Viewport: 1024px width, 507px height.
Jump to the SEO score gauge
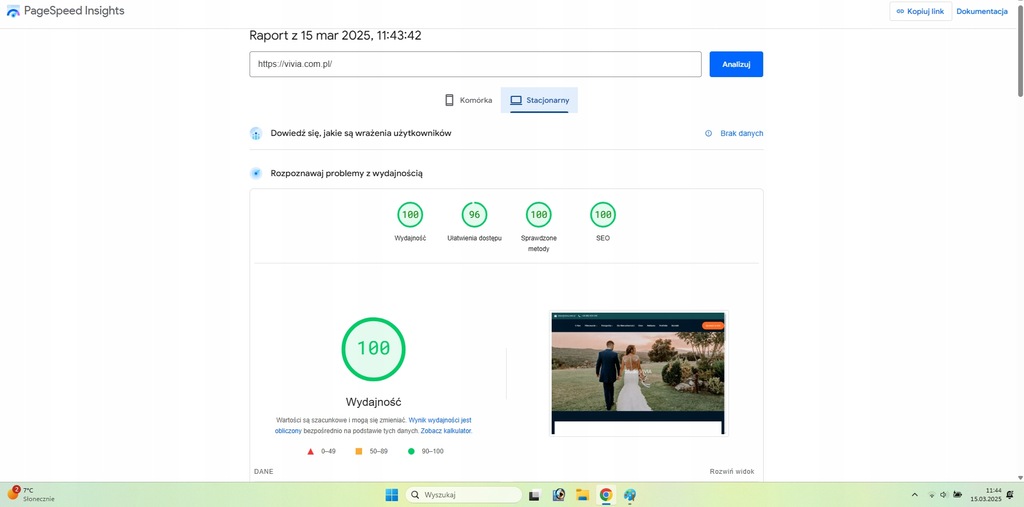point(603,215)
